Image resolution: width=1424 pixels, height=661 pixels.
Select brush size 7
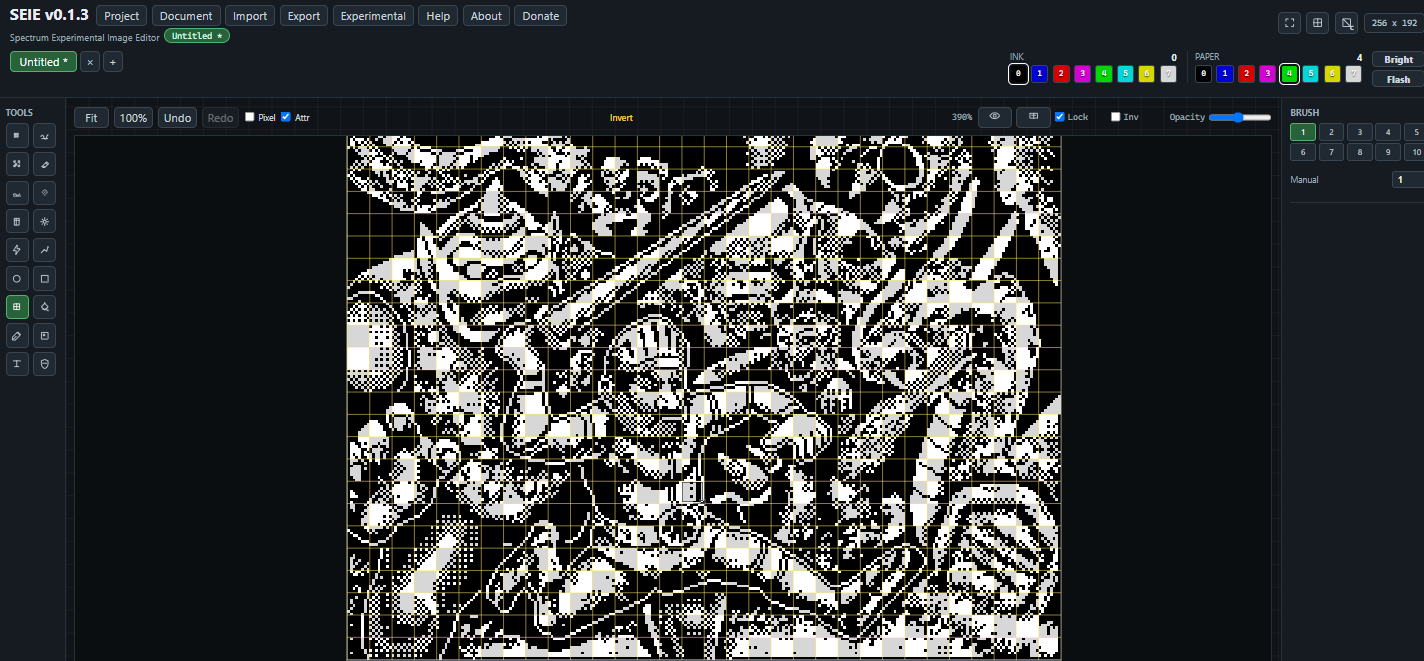tap(1330, 152)
